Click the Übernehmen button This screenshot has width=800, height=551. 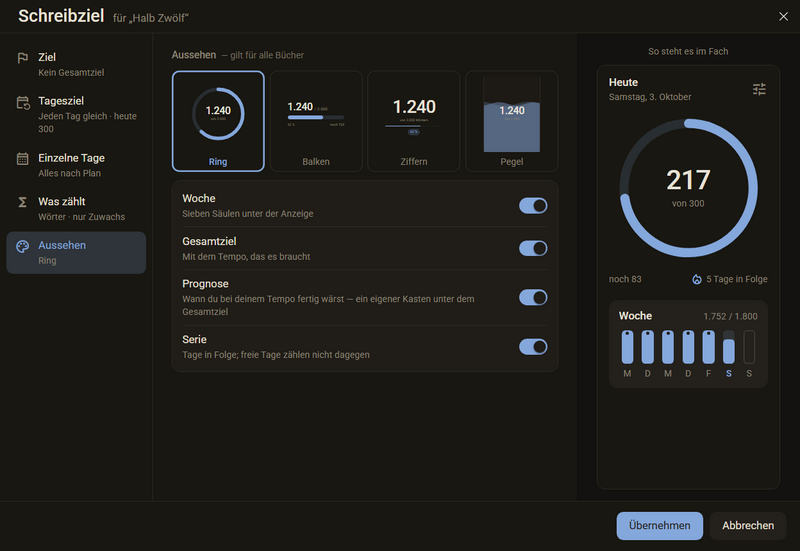click(x=659, y=525)
